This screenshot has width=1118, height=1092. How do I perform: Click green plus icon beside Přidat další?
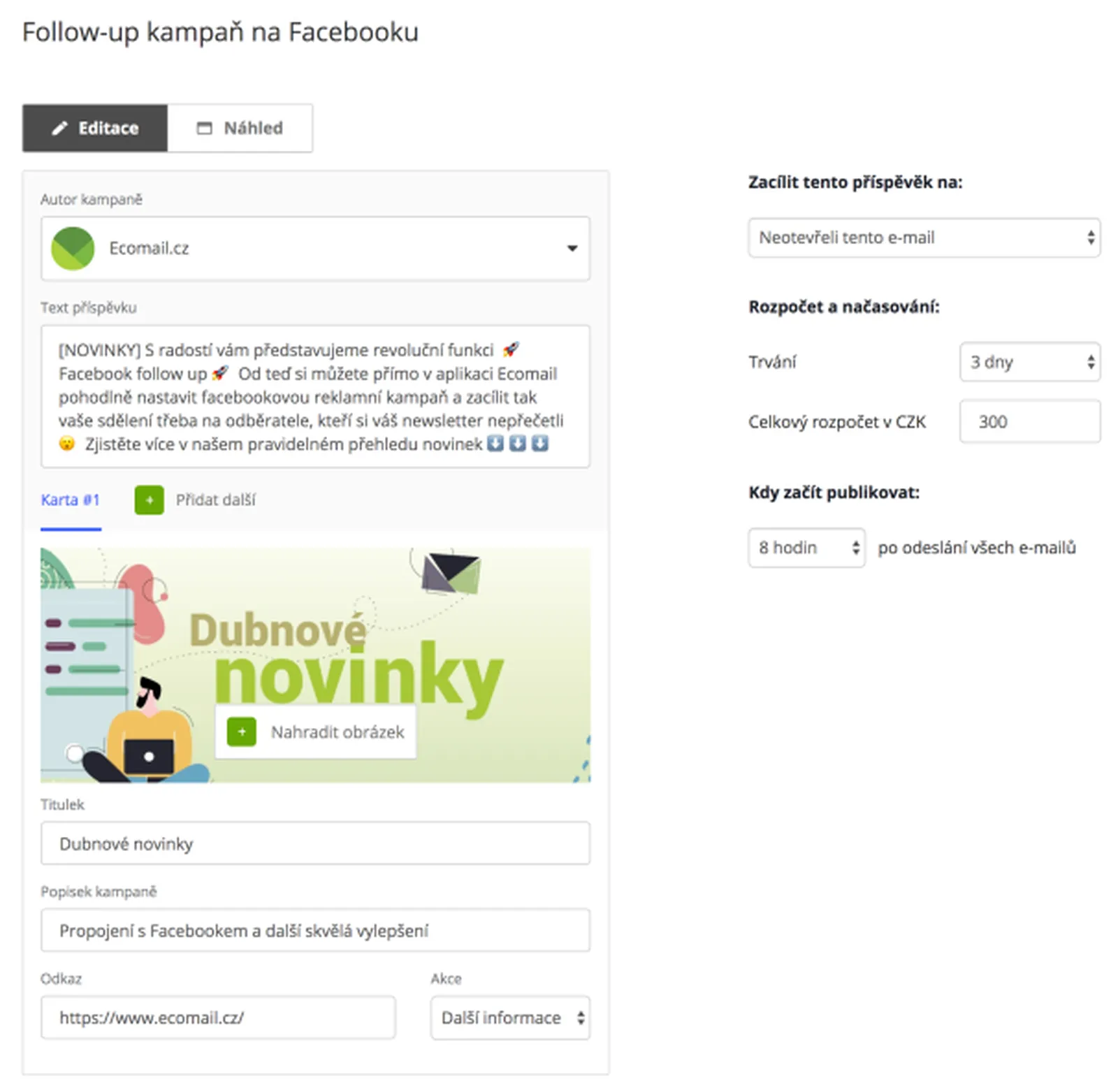(x=149, y=500)
